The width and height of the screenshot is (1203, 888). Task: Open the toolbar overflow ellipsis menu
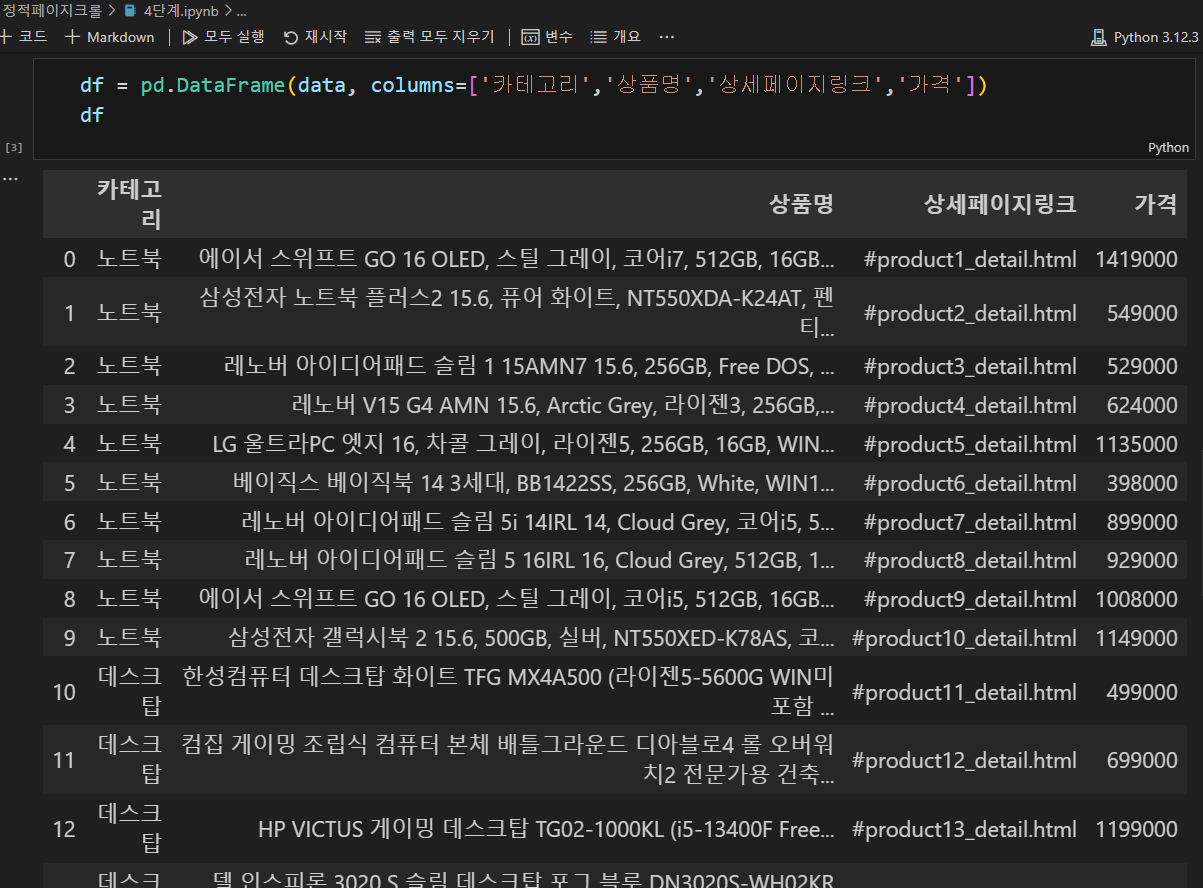(667, 37)
